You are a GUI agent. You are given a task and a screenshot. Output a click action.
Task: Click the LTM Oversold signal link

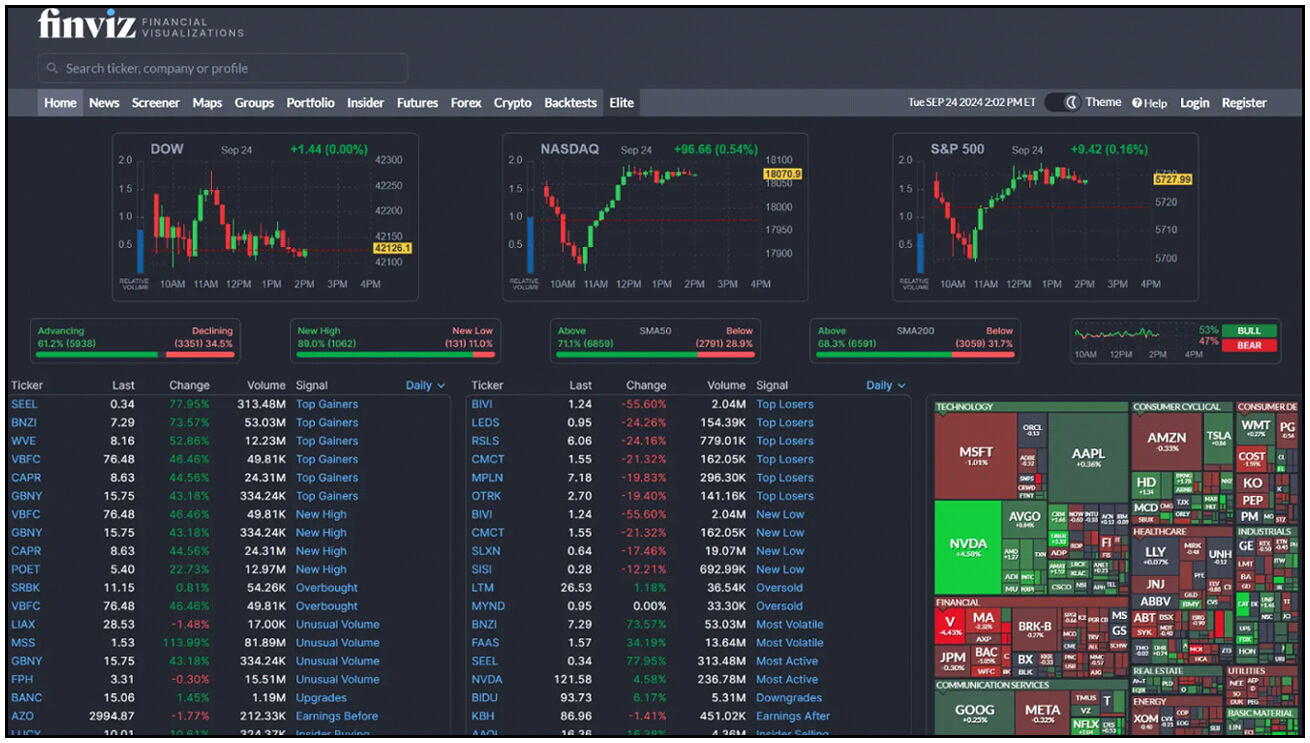point(779,588)
